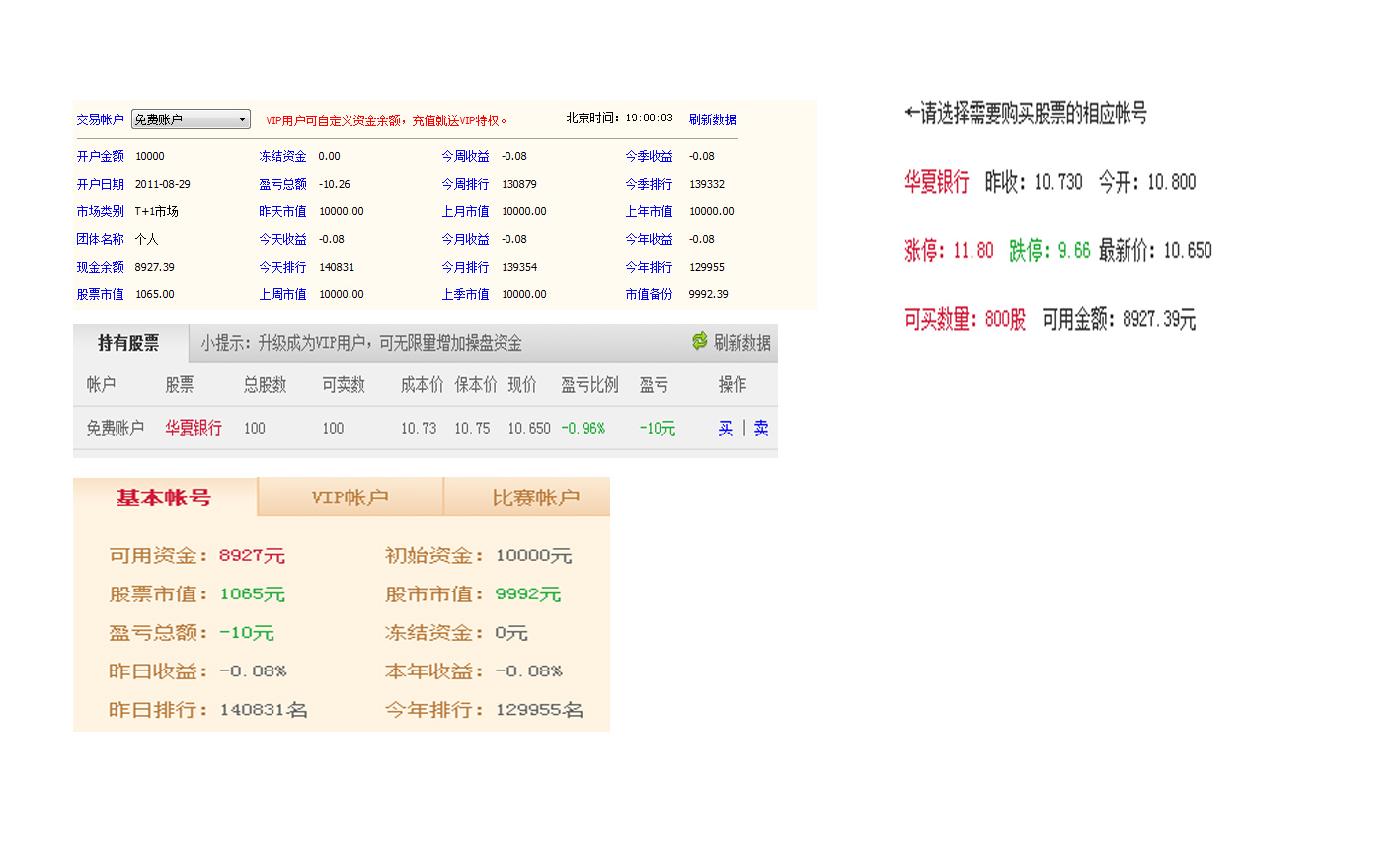The width and height of the screenshot is (1400, 867).
Task: Click the 开户日期 value 2011-08-29
Action: [x=163, y=184]
